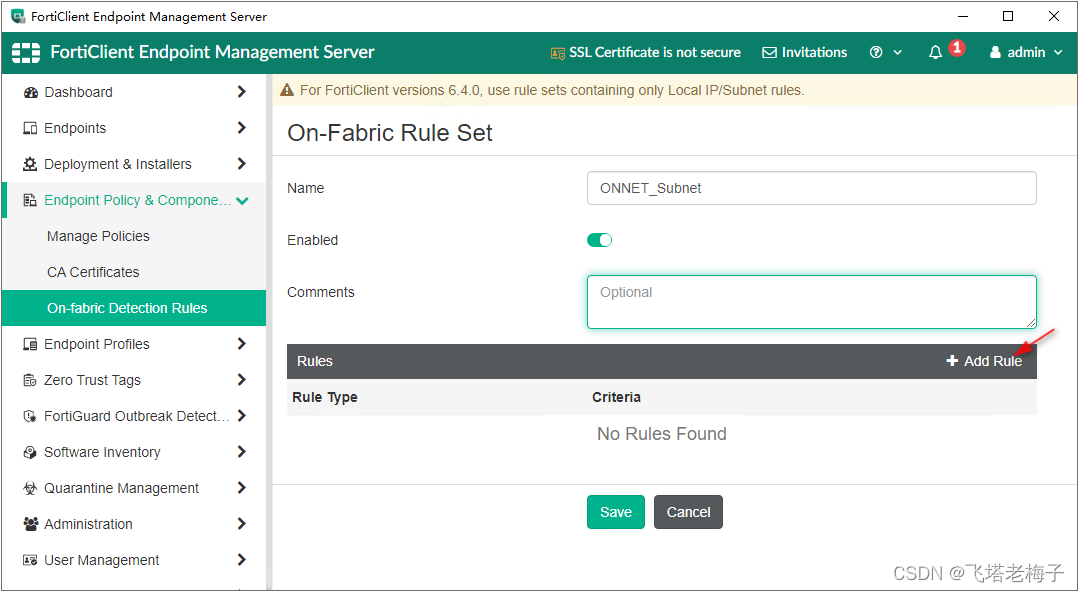Screen dimensions: 1079x592
Task: Click the Endpoint Policy & Components icon
Action: coord(30,200)
